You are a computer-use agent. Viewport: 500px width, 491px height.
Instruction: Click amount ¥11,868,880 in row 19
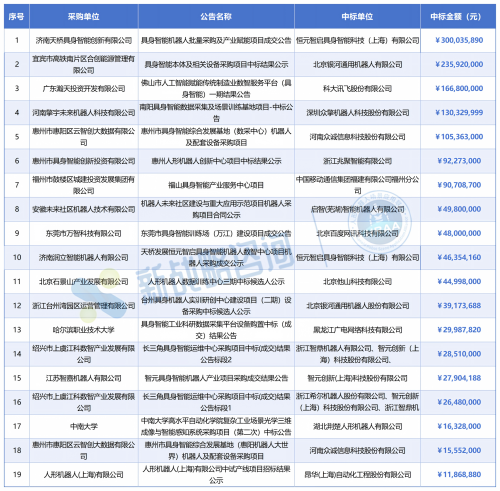point(459,475)
